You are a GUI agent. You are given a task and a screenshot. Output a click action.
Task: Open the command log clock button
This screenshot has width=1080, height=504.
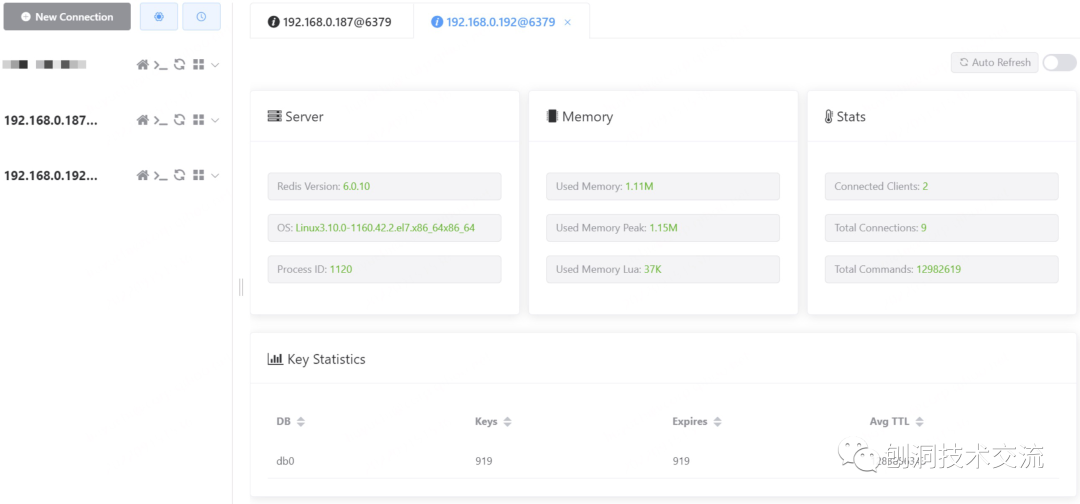coord(201,17)
